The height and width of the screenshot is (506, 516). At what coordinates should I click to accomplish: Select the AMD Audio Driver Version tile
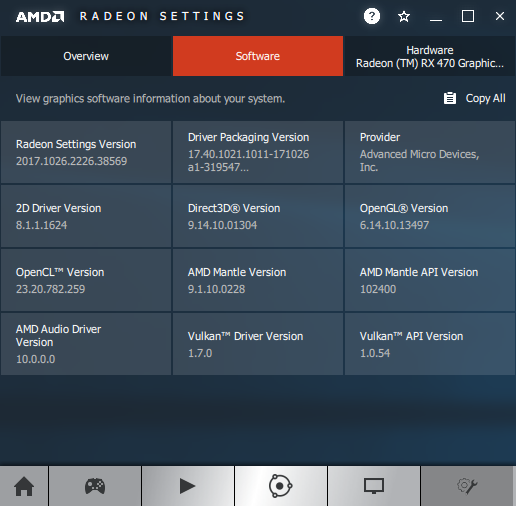point(86,344)
